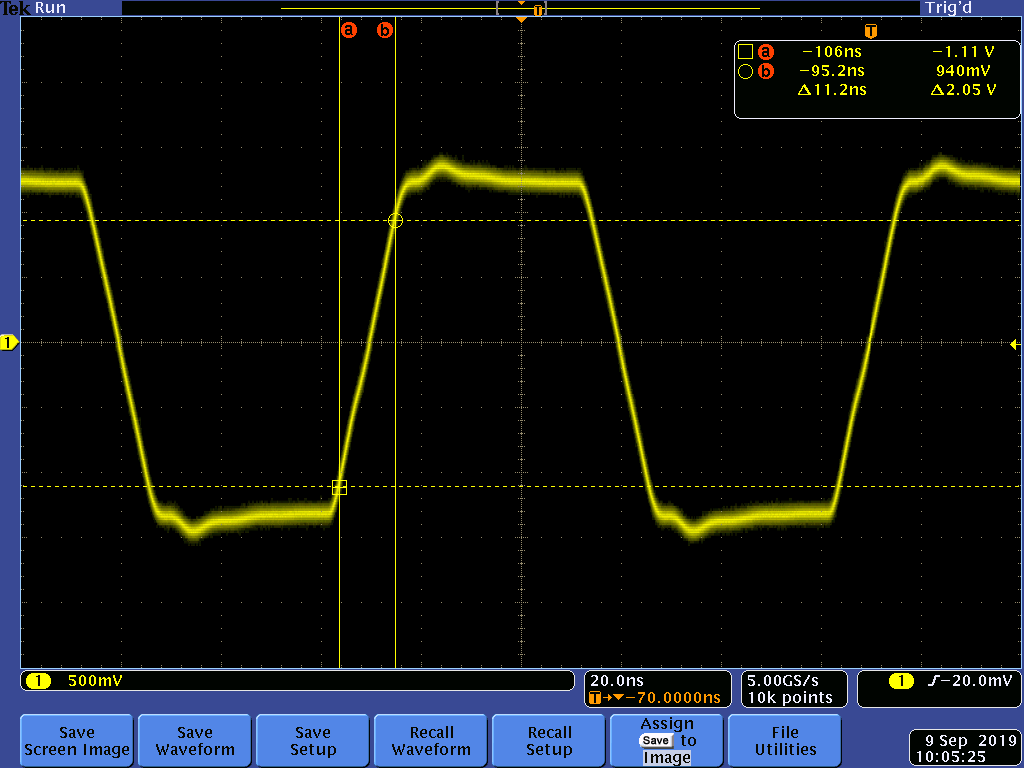
Task: Click the orange trigger arrow at graticule top
Action: click(x=521, y=20)
